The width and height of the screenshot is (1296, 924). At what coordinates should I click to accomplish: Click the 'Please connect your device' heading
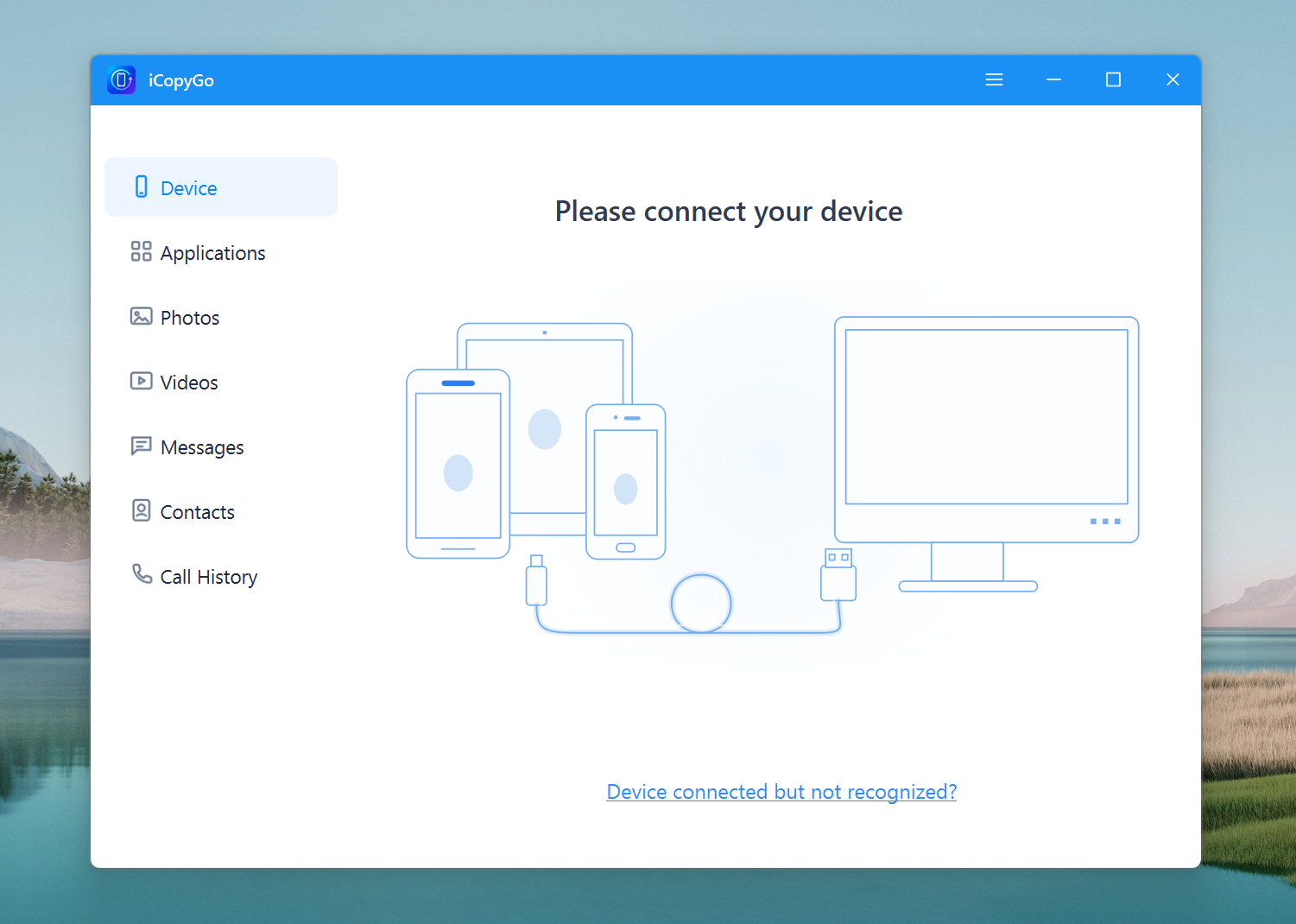click(729, 212)
